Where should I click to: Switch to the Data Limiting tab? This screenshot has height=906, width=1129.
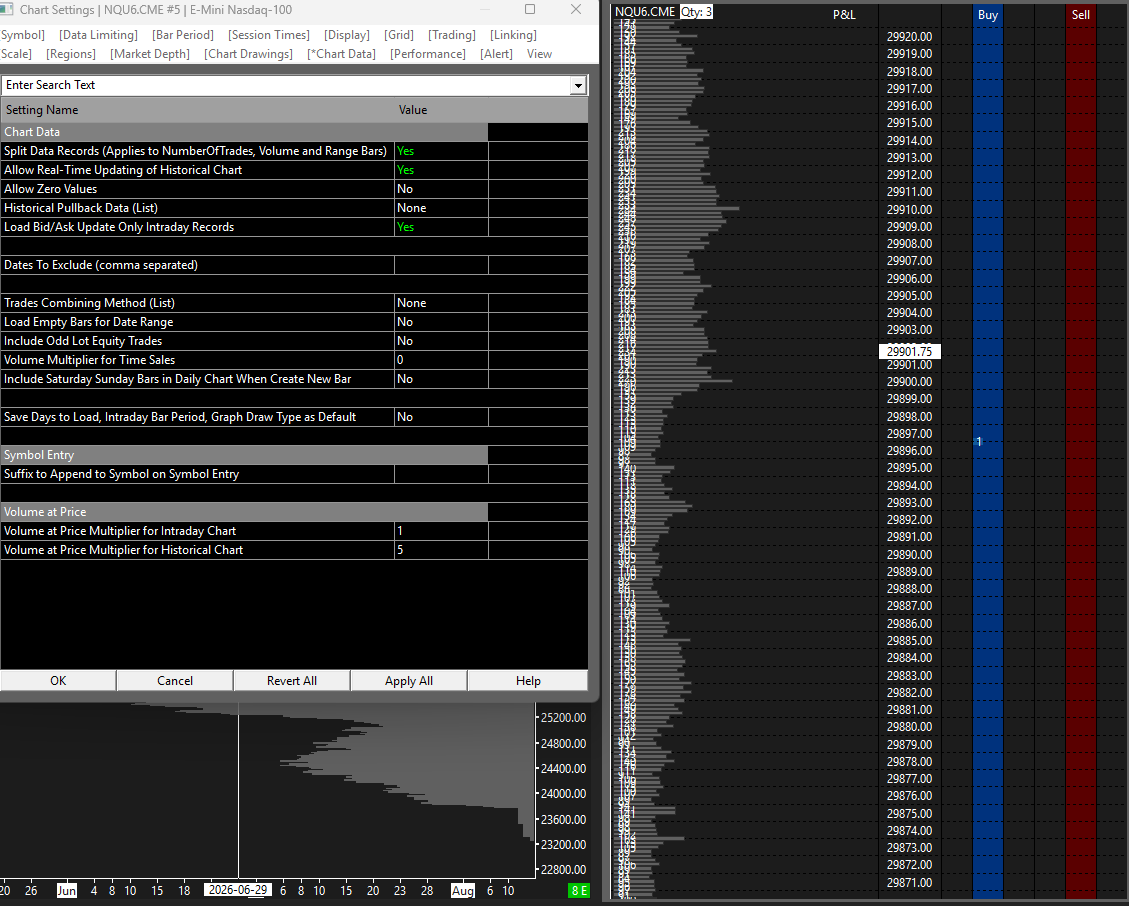98,35
